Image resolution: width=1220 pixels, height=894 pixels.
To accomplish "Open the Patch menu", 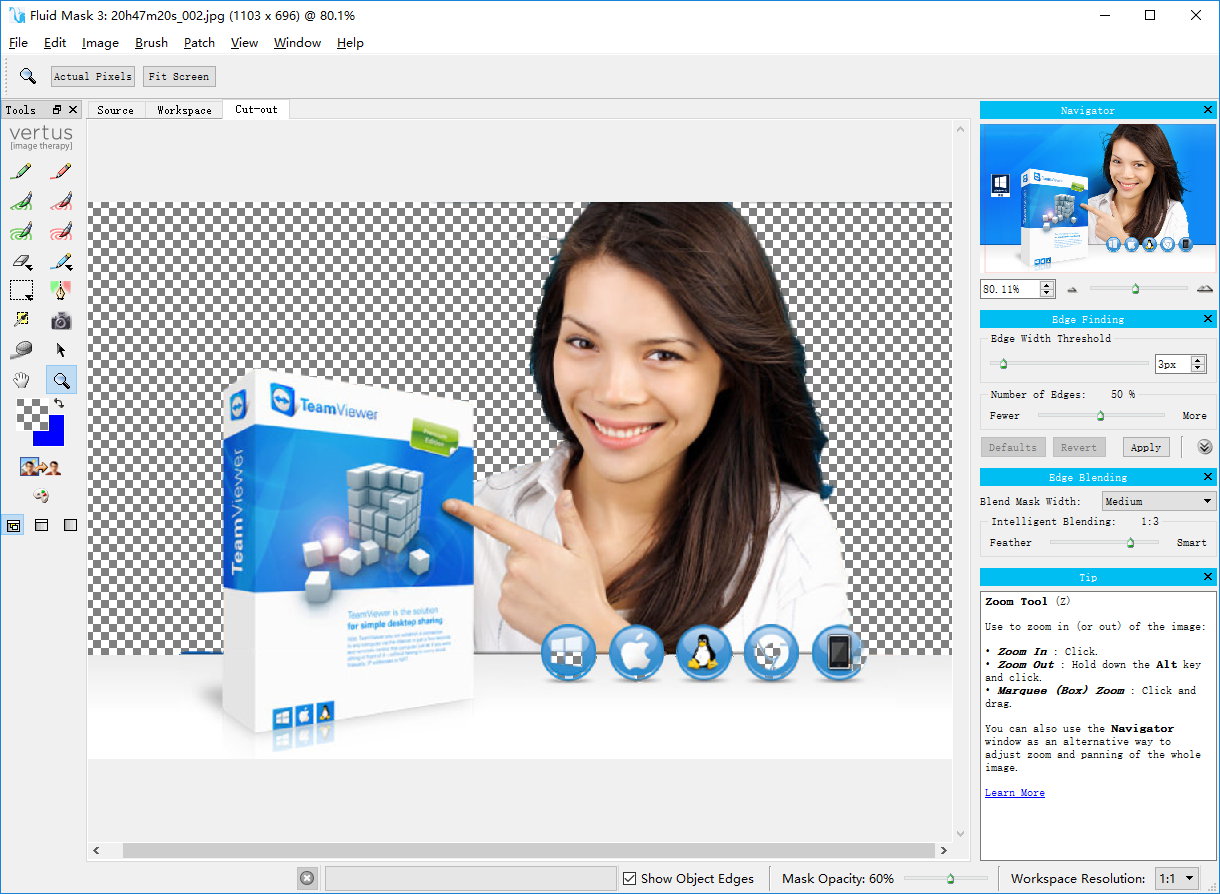I will pyautogui.click(x=199, y=43).
